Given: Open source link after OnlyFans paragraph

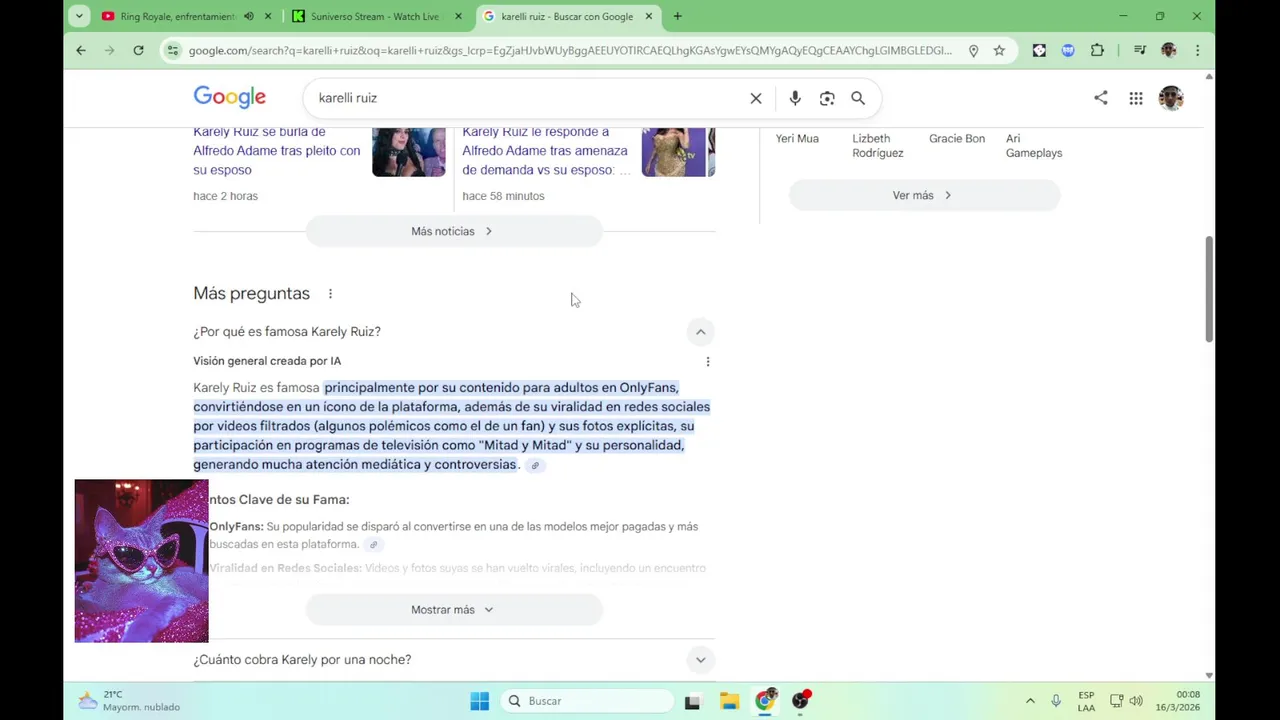Looking at the screenshot, I should tap(373, 545).
